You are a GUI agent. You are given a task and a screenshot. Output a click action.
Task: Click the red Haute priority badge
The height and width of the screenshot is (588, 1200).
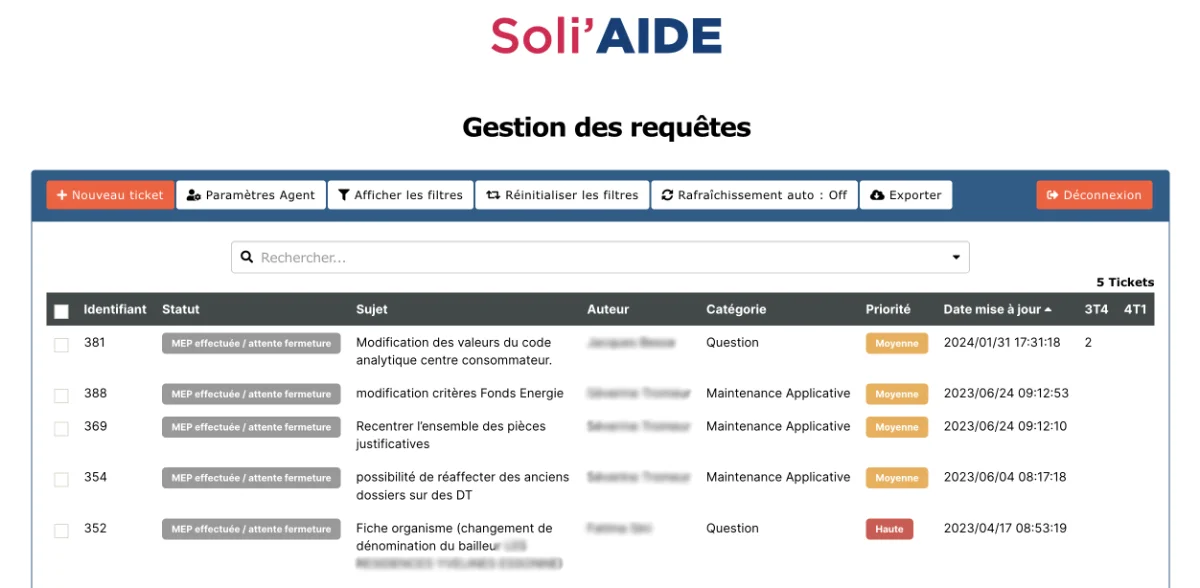coord(889,529)
